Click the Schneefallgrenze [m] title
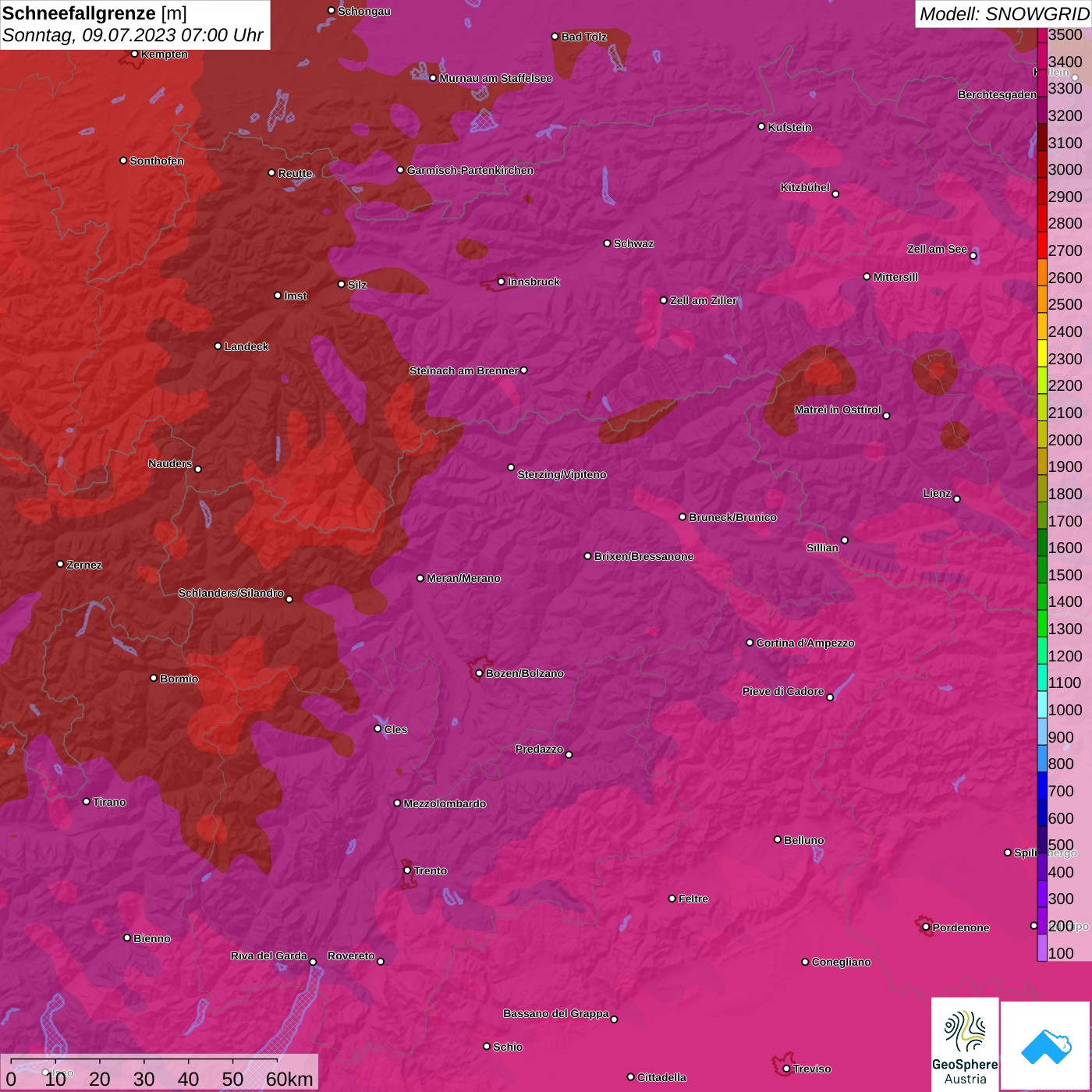The image size is (1092, 1092). 94,13
